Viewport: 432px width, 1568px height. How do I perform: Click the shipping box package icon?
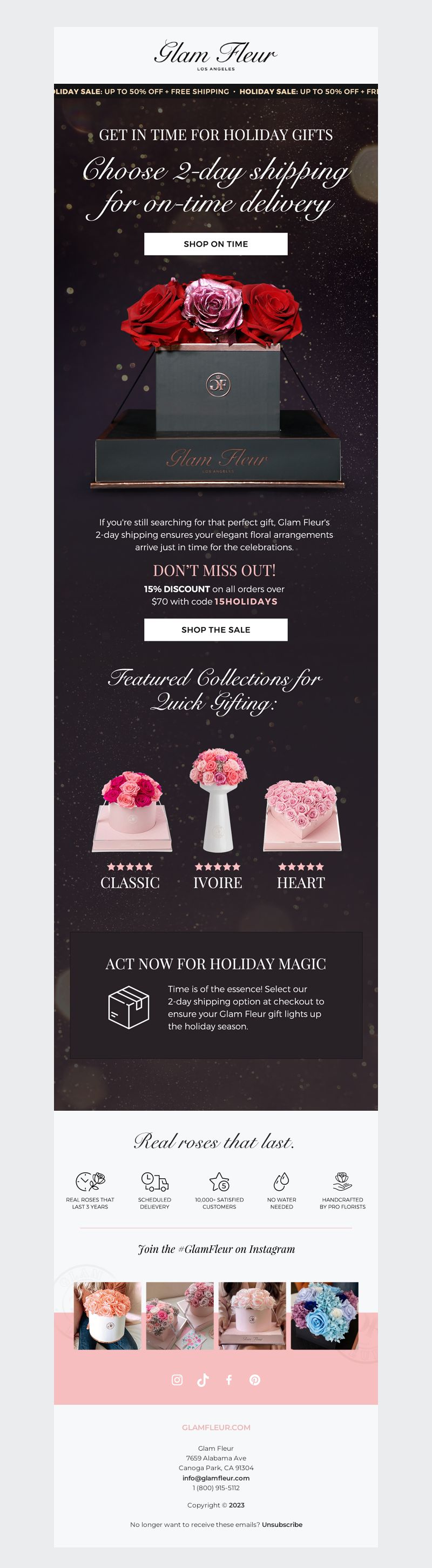point(129,1007)
